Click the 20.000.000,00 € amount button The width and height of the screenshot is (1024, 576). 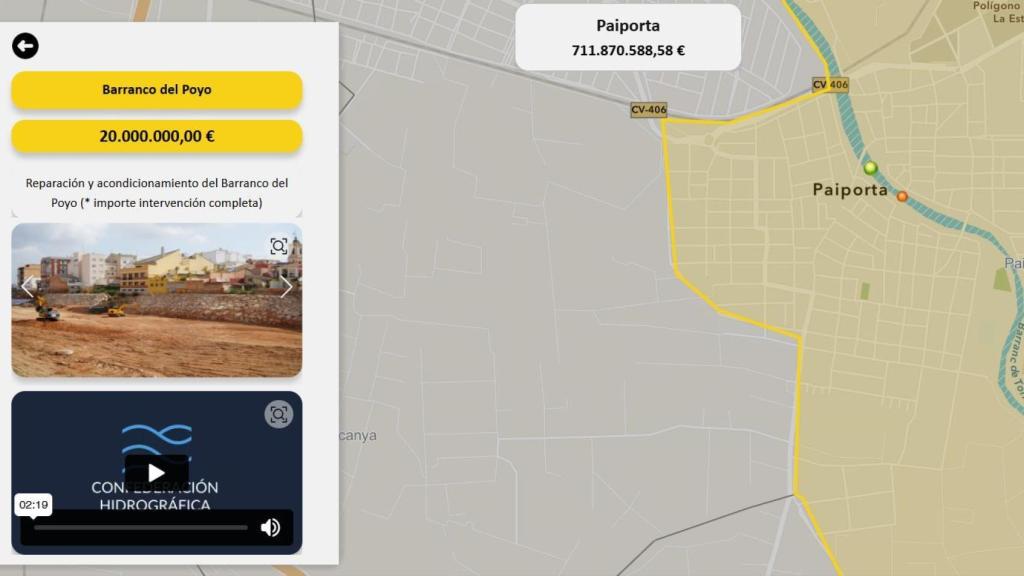tap(157, 137)
